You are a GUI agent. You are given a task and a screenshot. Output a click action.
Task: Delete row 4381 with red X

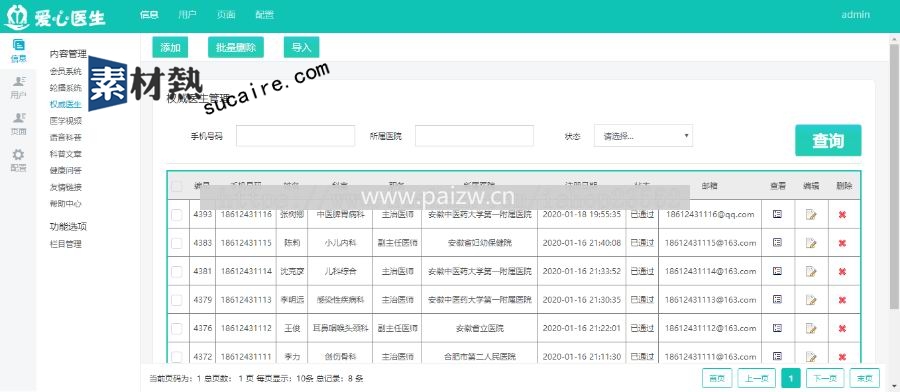842,271
